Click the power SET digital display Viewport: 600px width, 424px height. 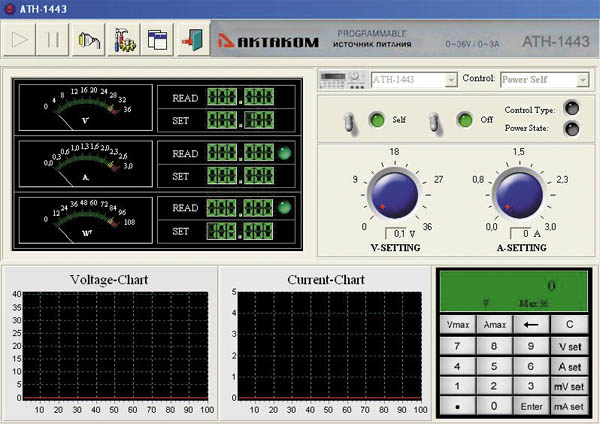click(x=240, y=231)
